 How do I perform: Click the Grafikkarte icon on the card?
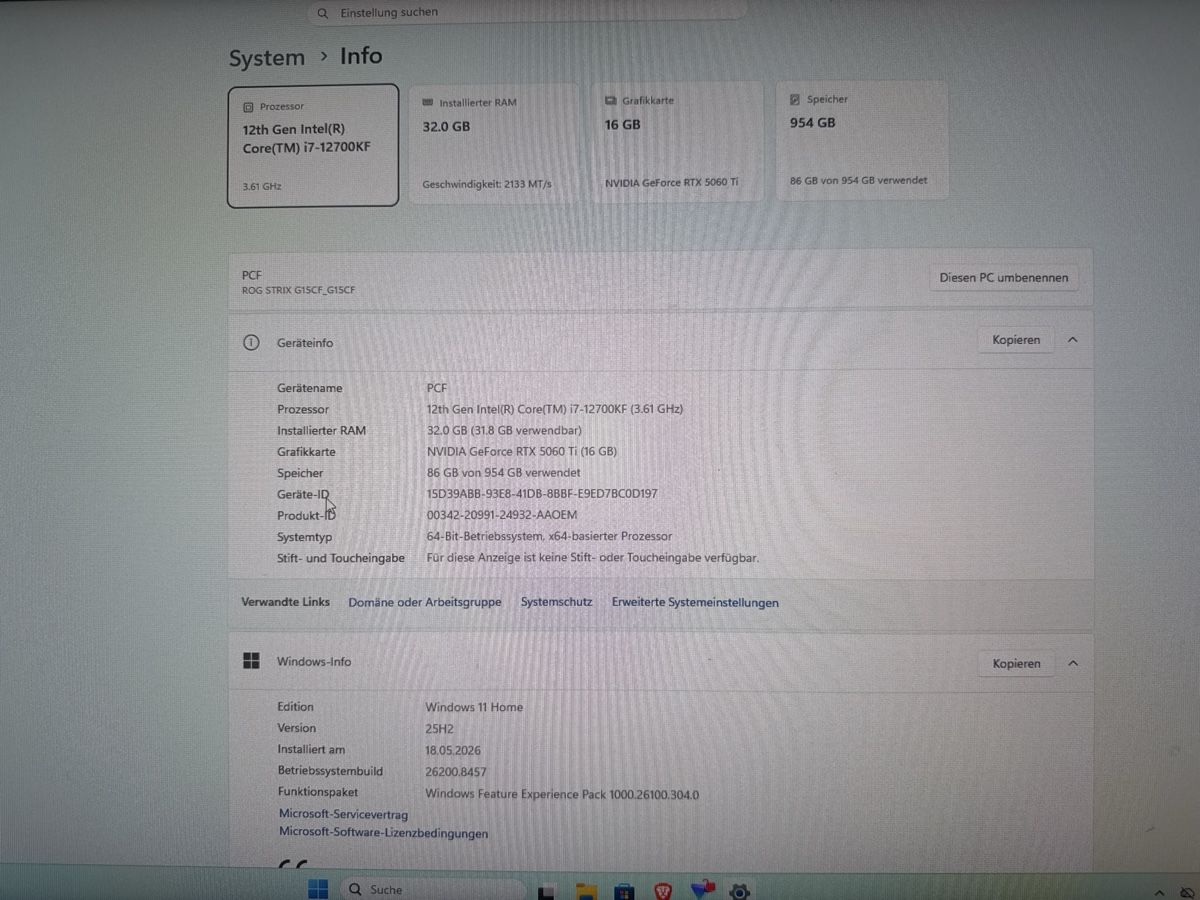pos(611,101)
